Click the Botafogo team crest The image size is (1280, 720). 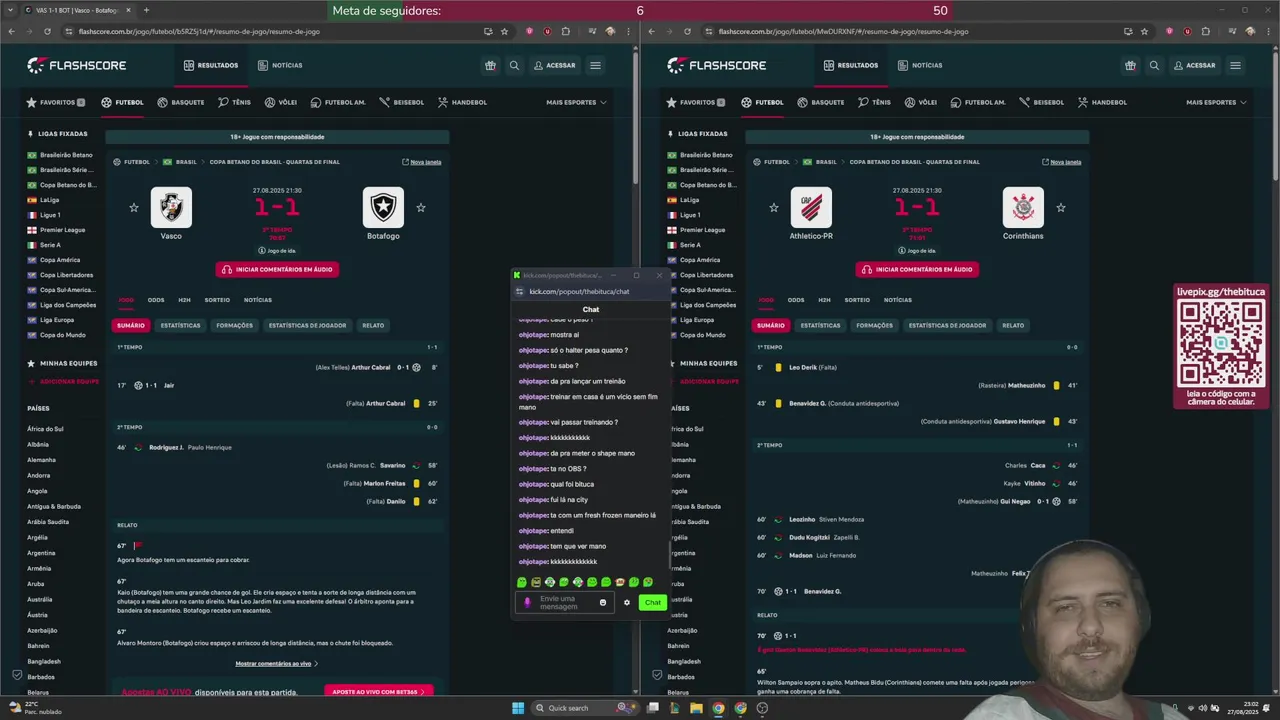pos(383,207)
